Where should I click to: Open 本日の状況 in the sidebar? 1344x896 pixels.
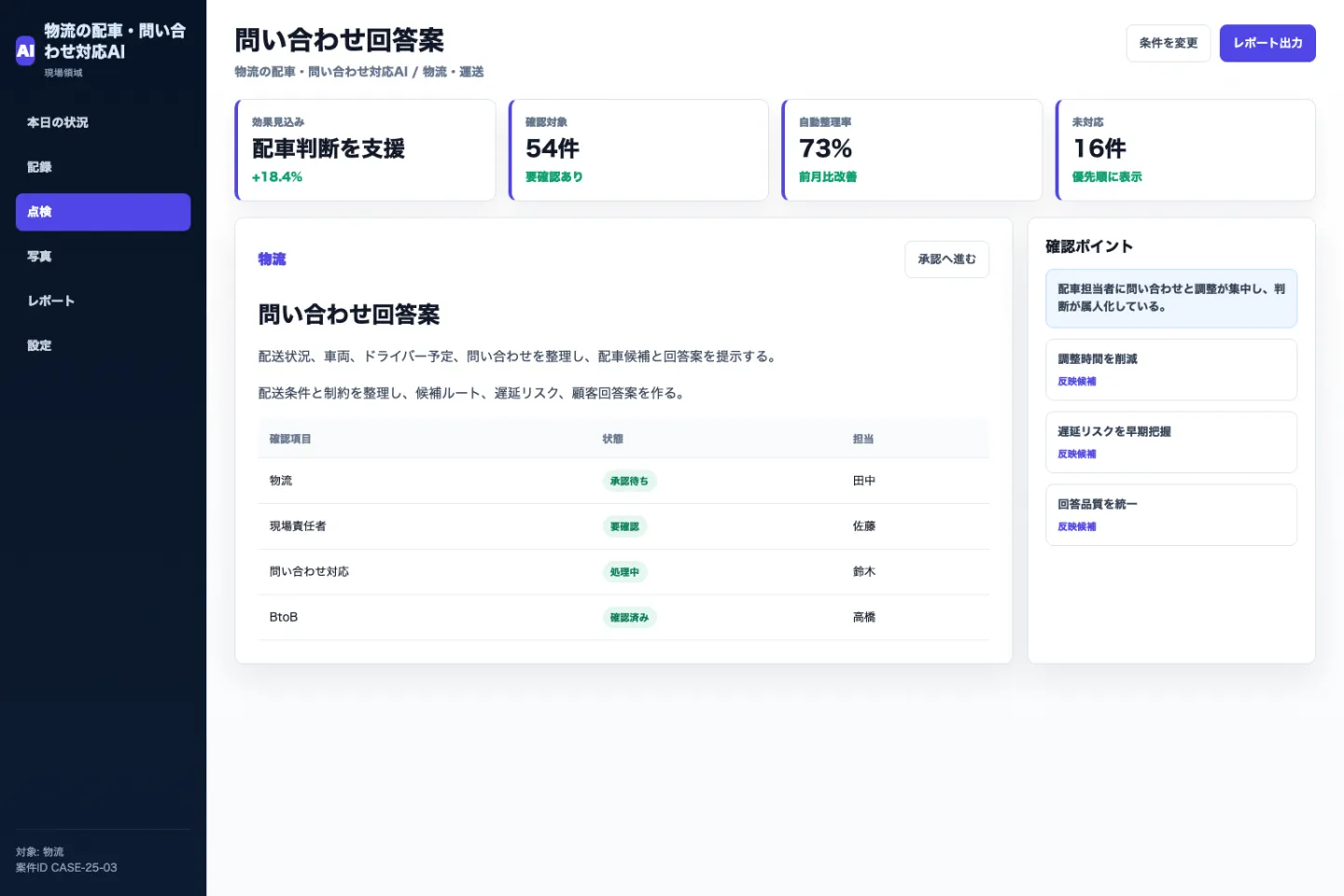point(103,122)
